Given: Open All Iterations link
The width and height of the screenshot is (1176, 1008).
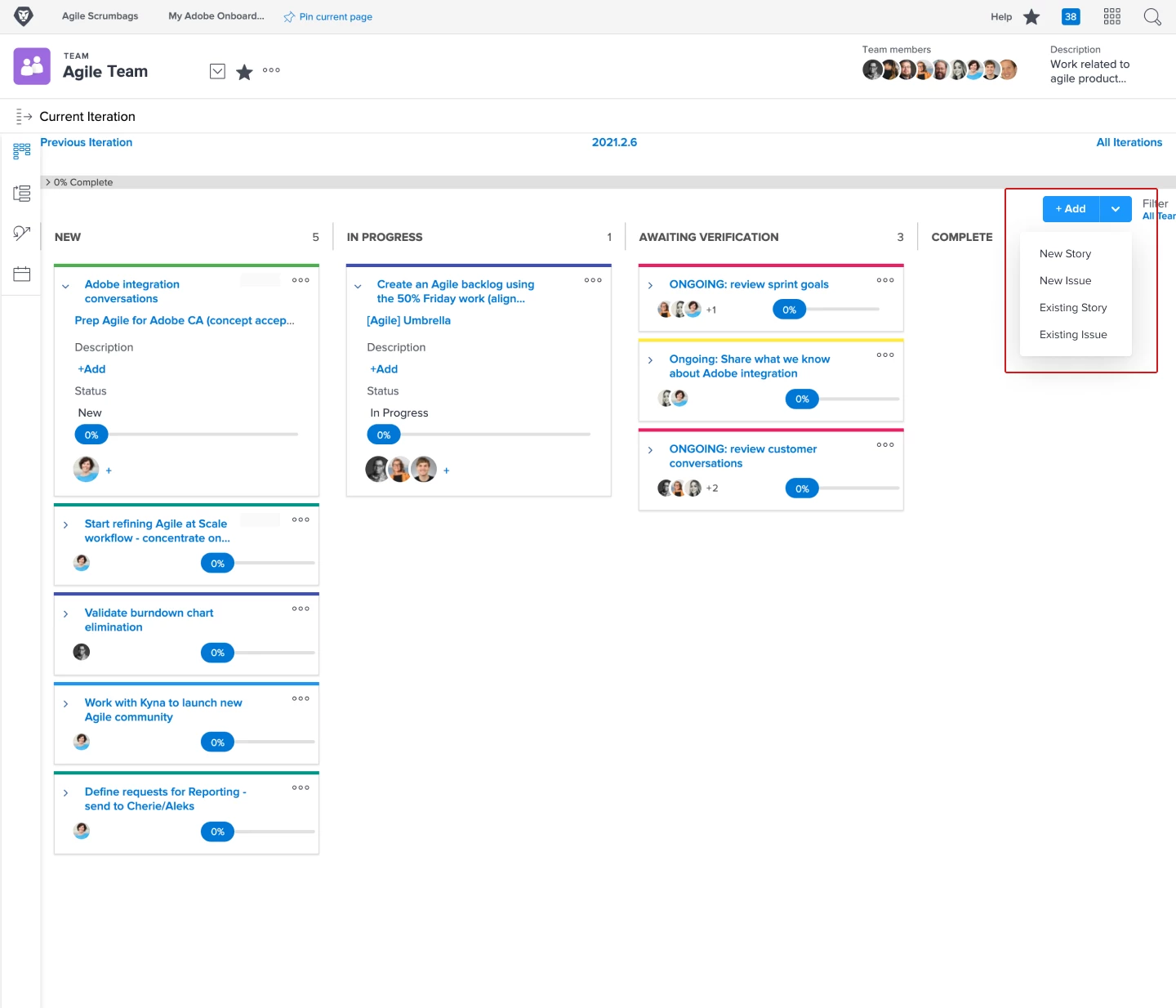Looking at the screenshot, I should point(1129,142).
